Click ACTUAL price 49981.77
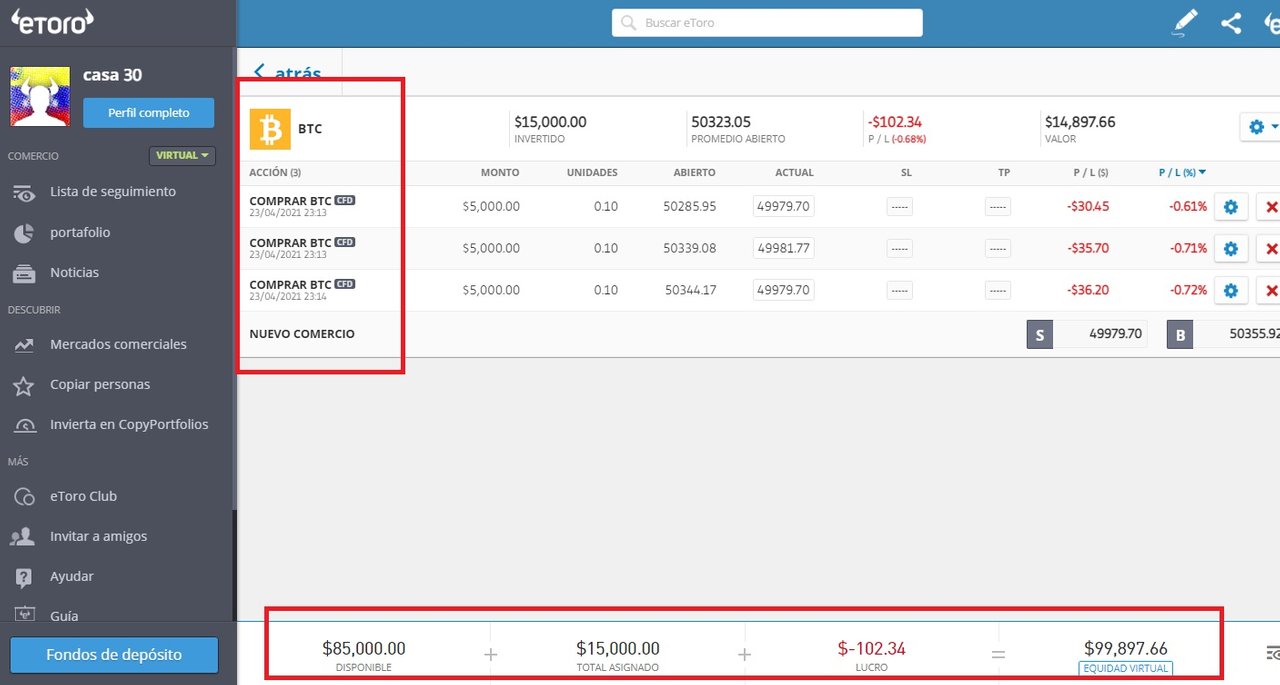This screenshot has height=685, width=1280. point(784,248)
